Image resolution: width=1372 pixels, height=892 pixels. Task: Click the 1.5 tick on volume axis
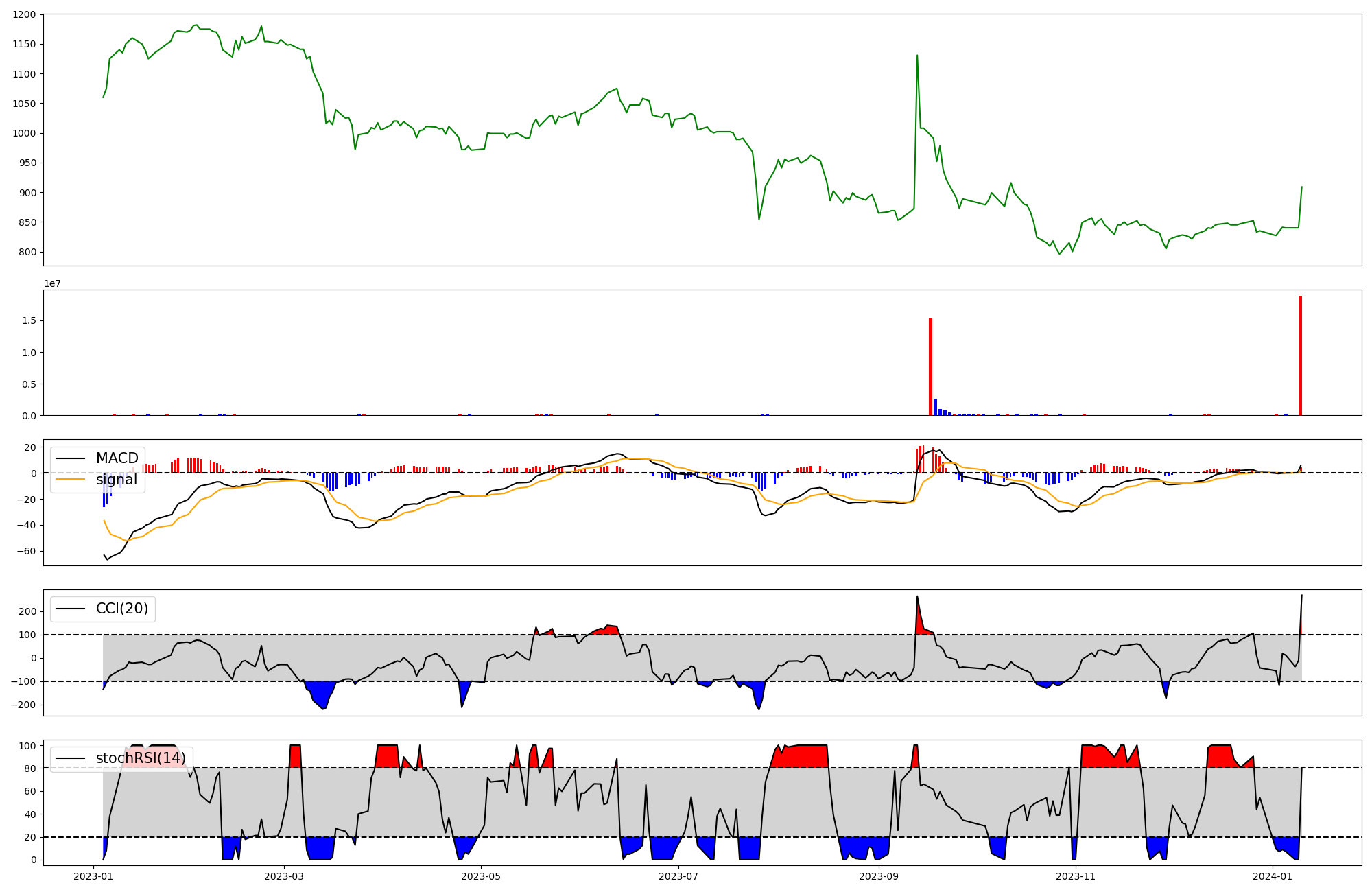pyautogui.click(x=30, y=320)
